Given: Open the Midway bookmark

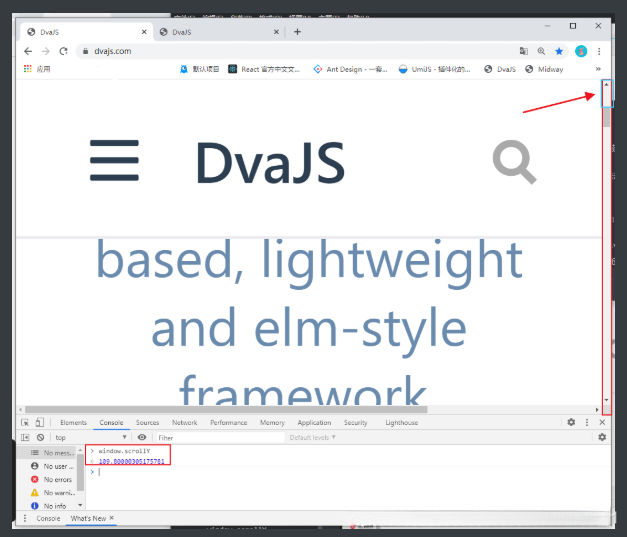Looking at the screenshot, I should 544,69.
